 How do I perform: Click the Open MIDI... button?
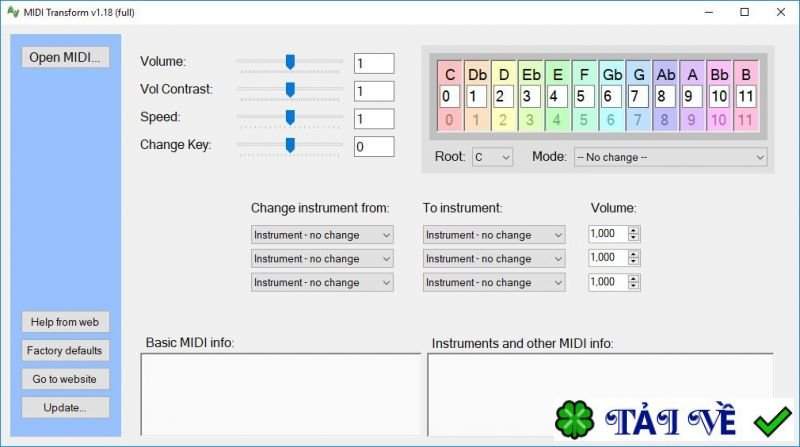click(x=65, y=57)
